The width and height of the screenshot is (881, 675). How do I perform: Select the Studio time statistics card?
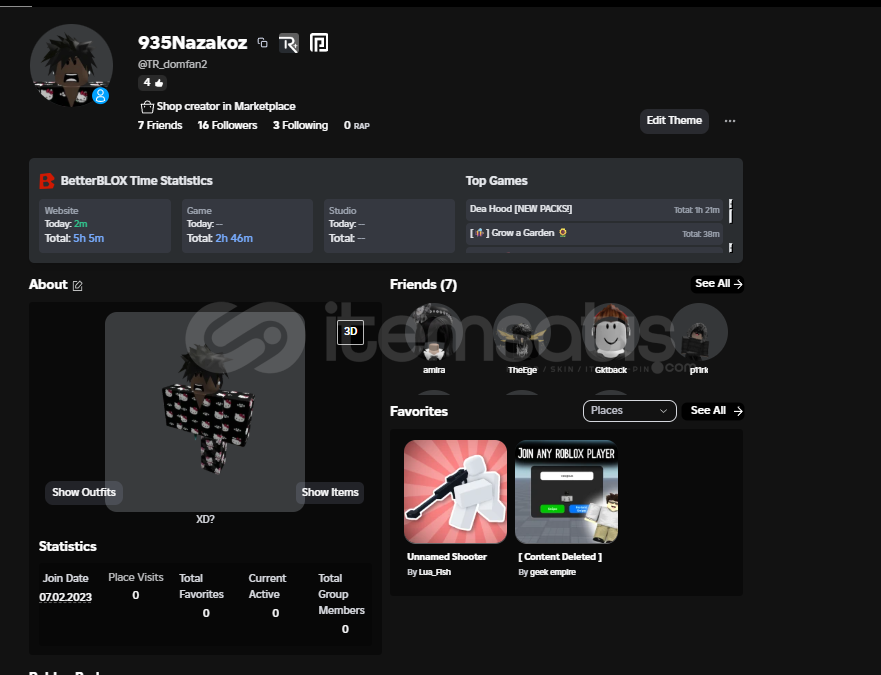point(389,225)
